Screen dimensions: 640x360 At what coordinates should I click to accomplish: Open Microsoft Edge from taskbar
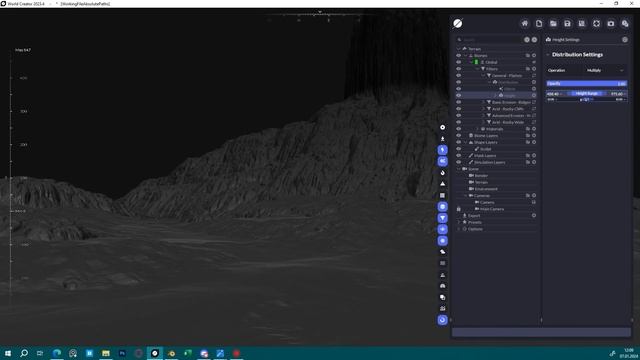click(57, 353)
